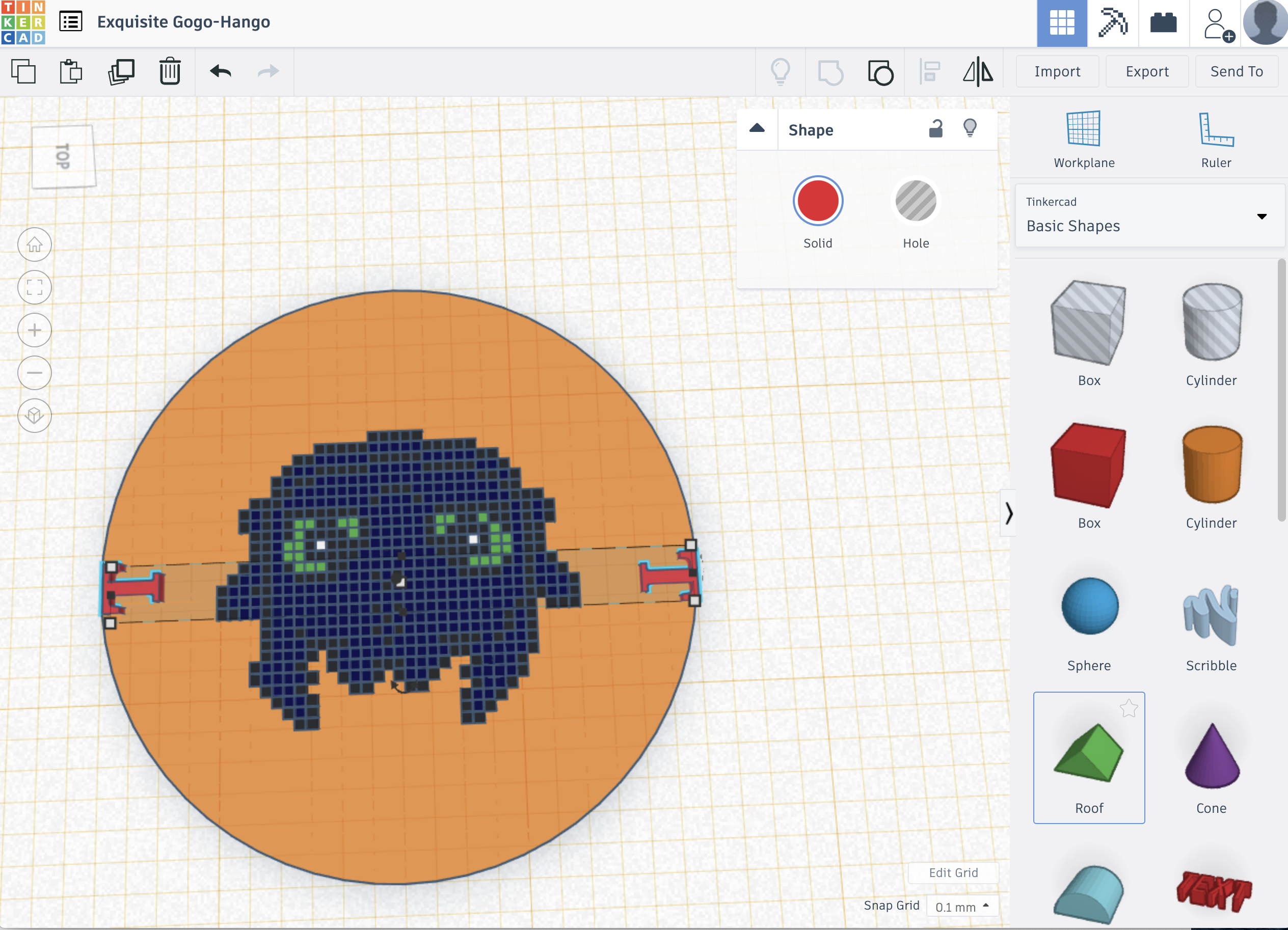Viewport: 1288px width, 930px height.
Task: Click the Ungroup shapes icon
Action: pyautogui.click(x=880, y=72)
